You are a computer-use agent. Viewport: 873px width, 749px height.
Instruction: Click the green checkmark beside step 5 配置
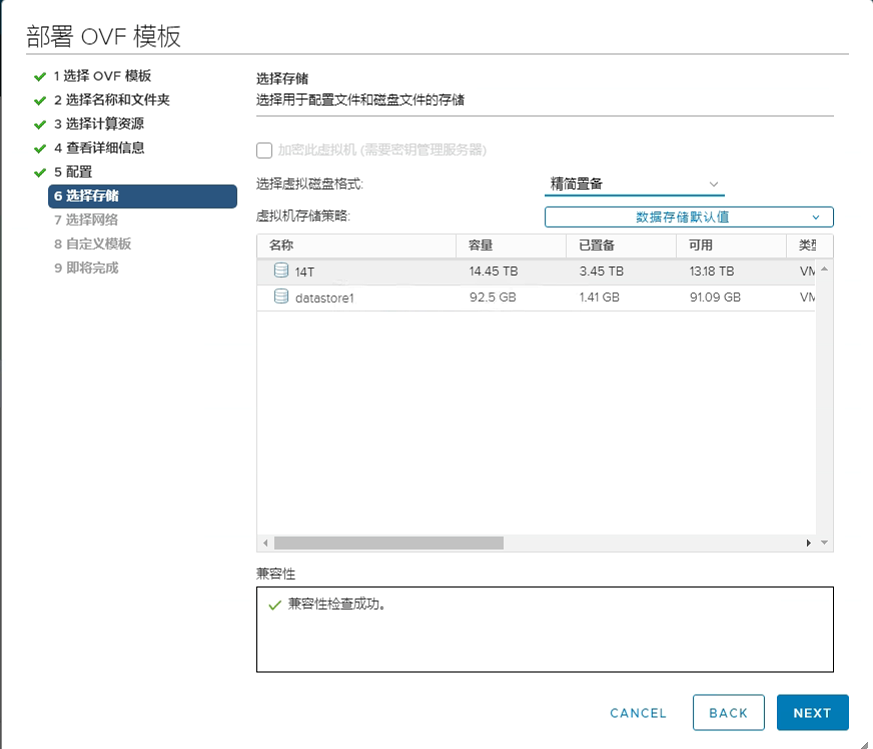coord(40,172)
